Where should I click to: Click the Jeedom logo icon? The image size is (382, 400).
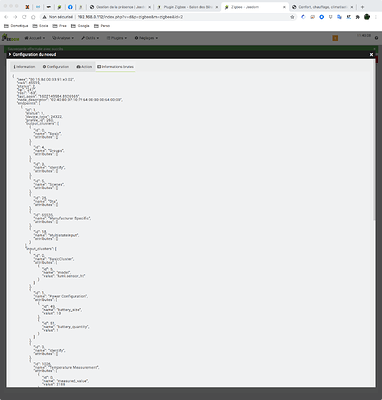coord(10,38)
